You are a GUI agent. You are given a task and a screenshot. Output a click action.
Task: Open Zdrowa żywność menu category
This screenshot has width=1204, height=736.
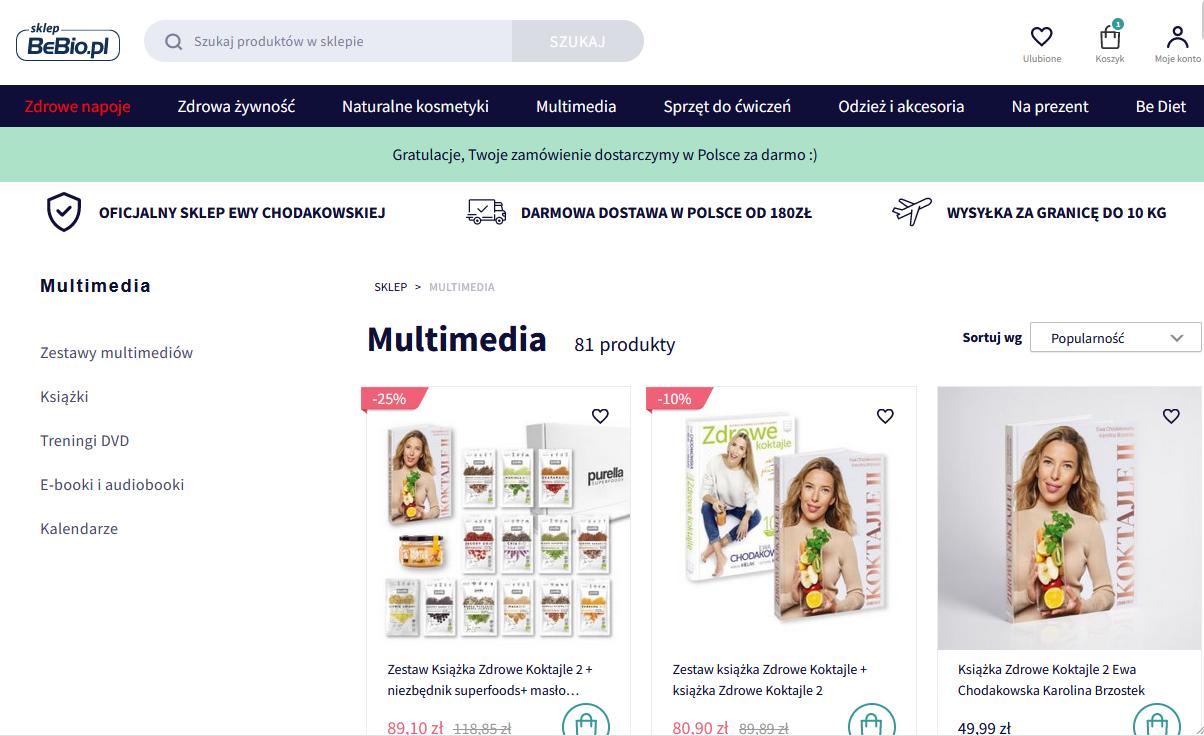[236, 106]
